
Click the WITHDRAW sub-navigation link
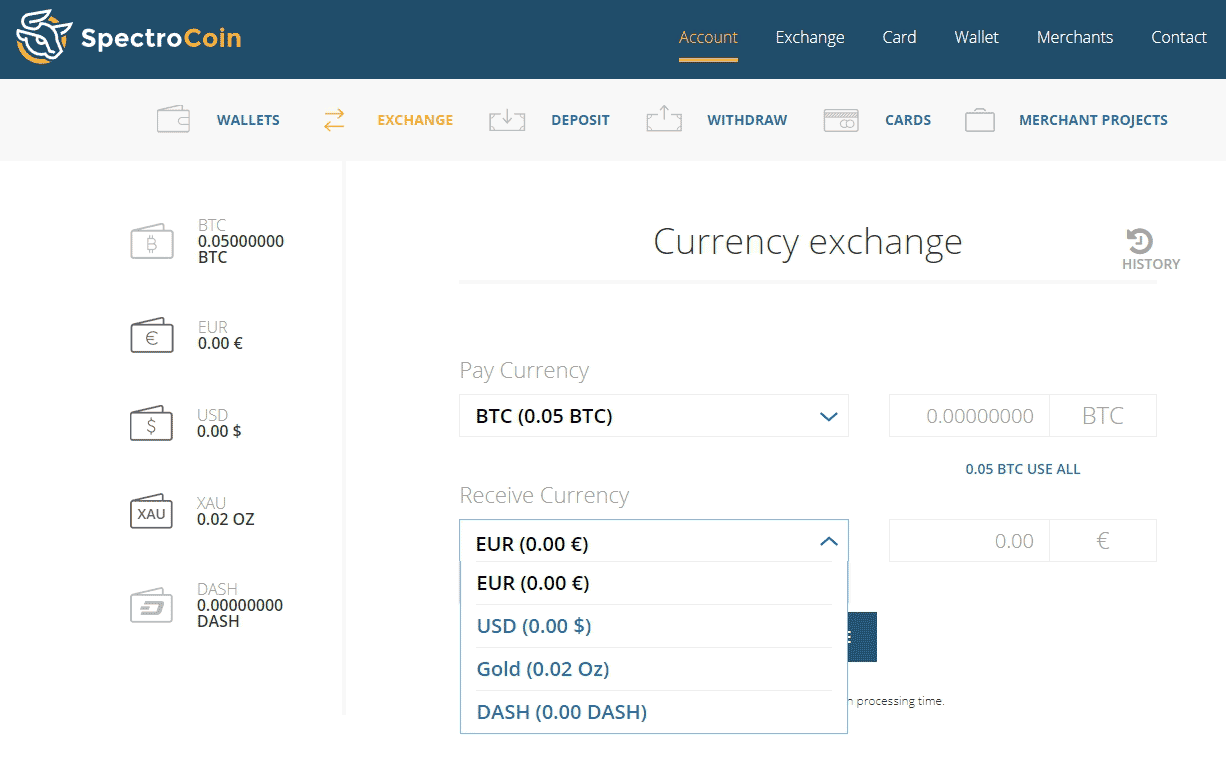click(x=747, y=120)
